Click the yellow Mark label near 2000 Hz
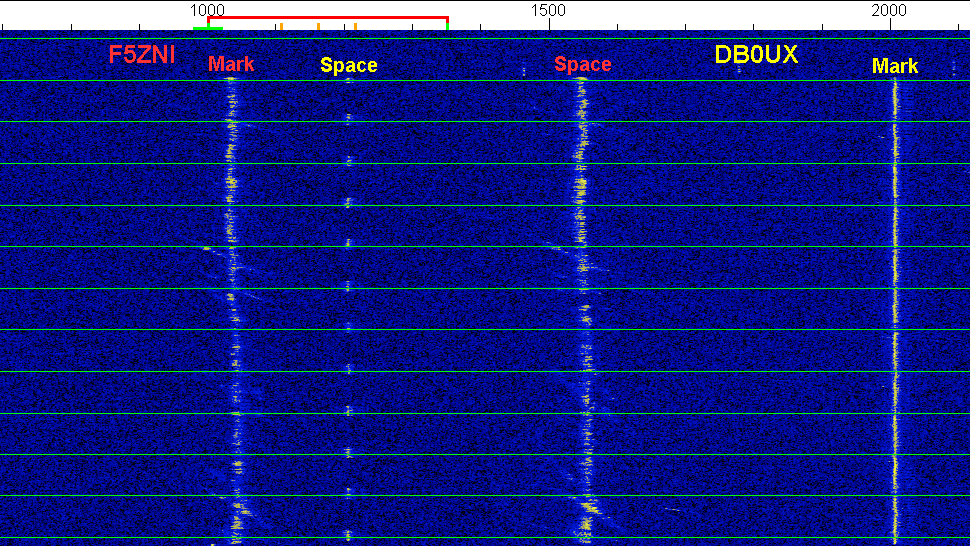 (895, 66)
